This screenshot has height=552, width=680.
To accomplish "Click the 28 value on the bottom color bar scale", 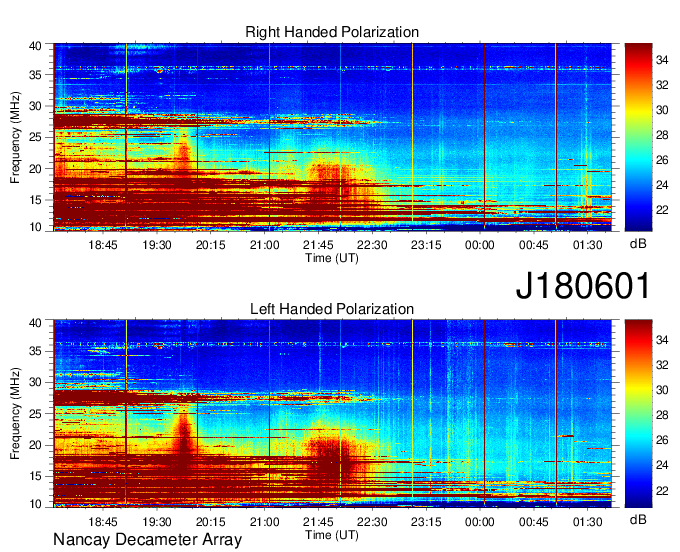I will (x=662, y=415).
